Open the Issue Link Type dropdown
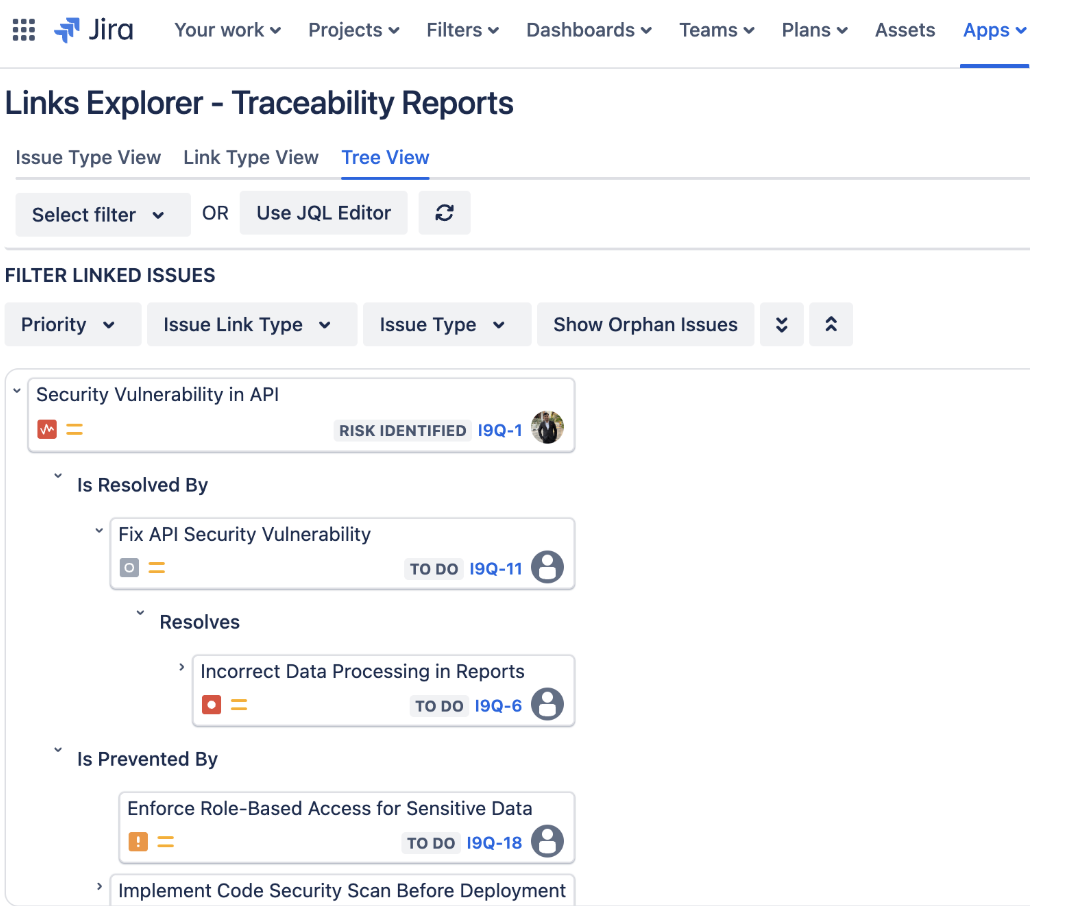This screenshot has height=906, width=1084. click(251, 324)
